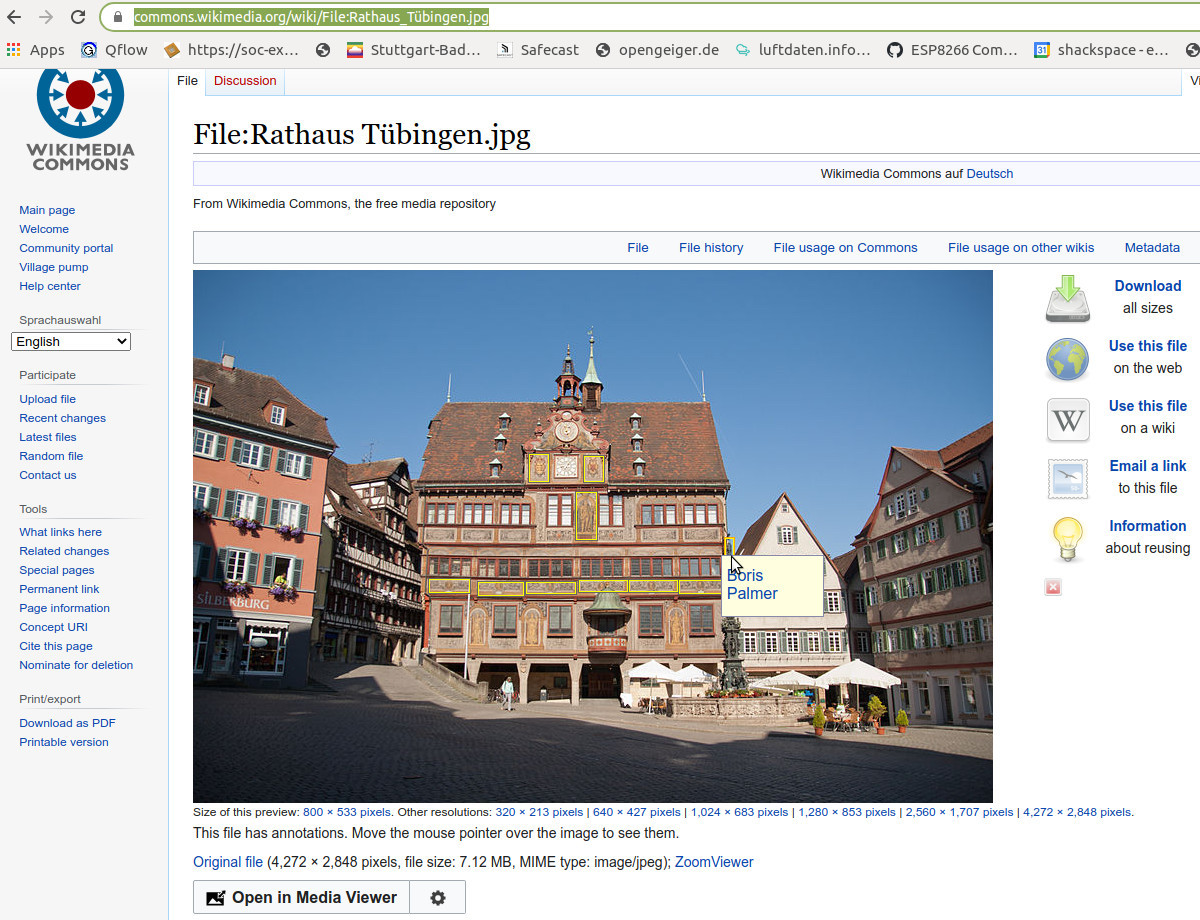This screenshot has height=920, width=1200.
Task: Open the Original file link
Action: [x=228, y=862]
